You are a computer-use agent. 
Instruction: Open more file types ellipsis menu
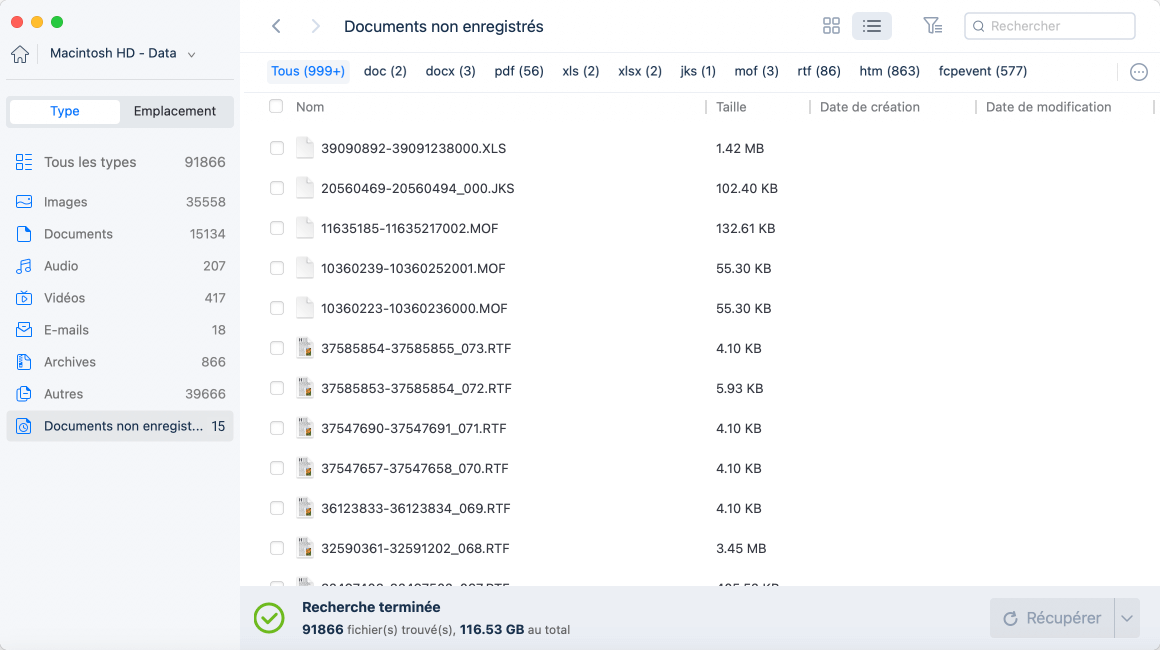pyautogui.click(x=1138, y=72)
